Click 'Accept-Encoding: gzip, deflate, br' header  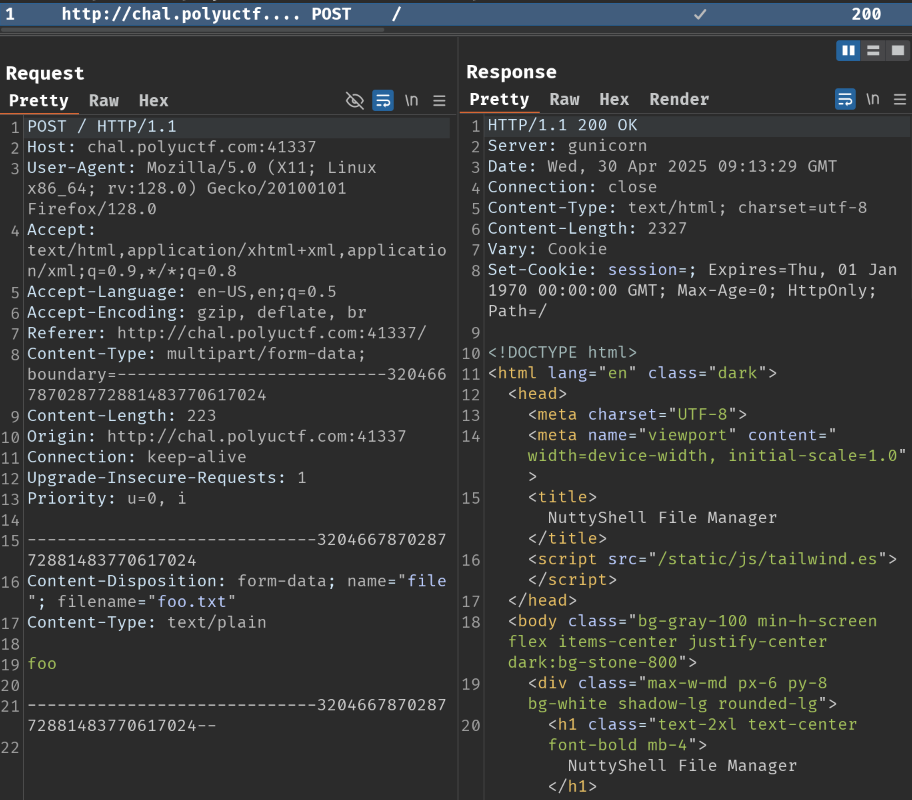point(197,312)
